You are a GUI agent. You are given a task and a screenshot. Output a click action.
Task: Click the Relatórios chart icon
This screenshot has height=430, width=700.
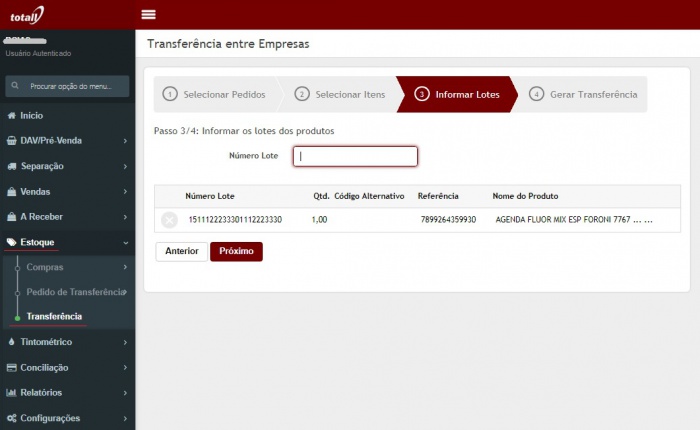[12, 392]
